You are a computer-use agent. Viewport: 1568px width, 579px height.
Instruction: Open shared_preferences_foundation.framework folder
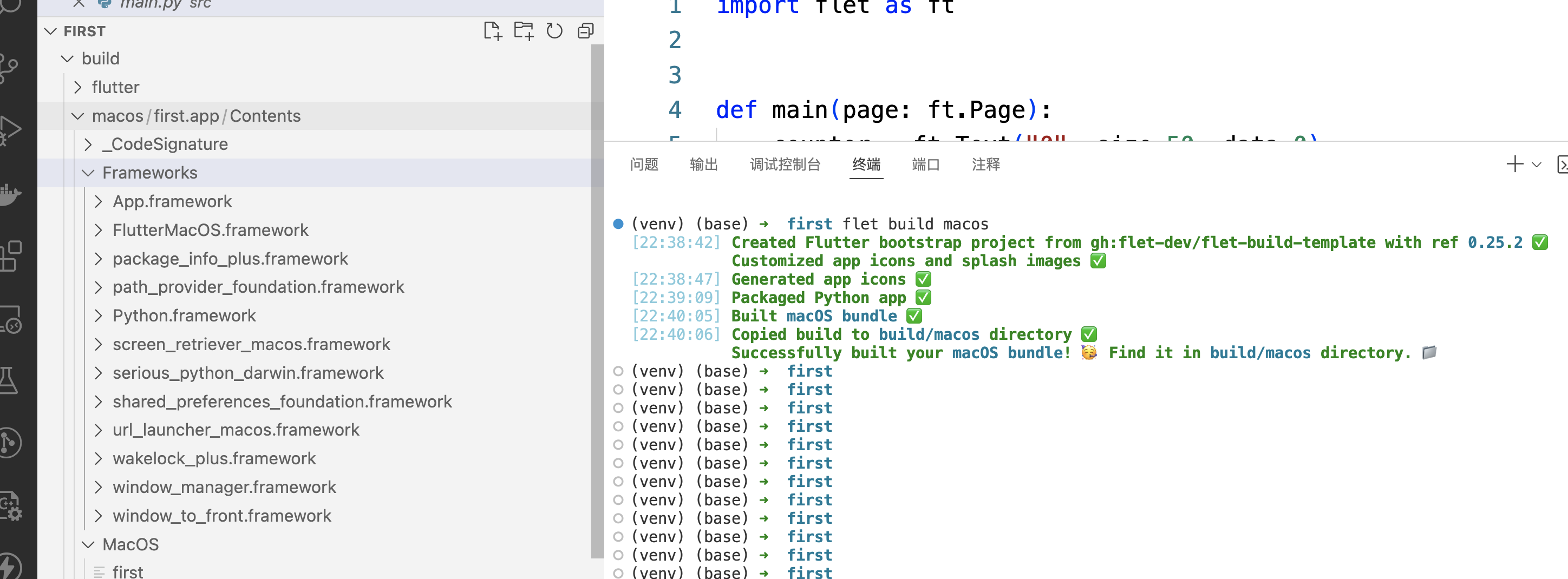click(282, 402)
